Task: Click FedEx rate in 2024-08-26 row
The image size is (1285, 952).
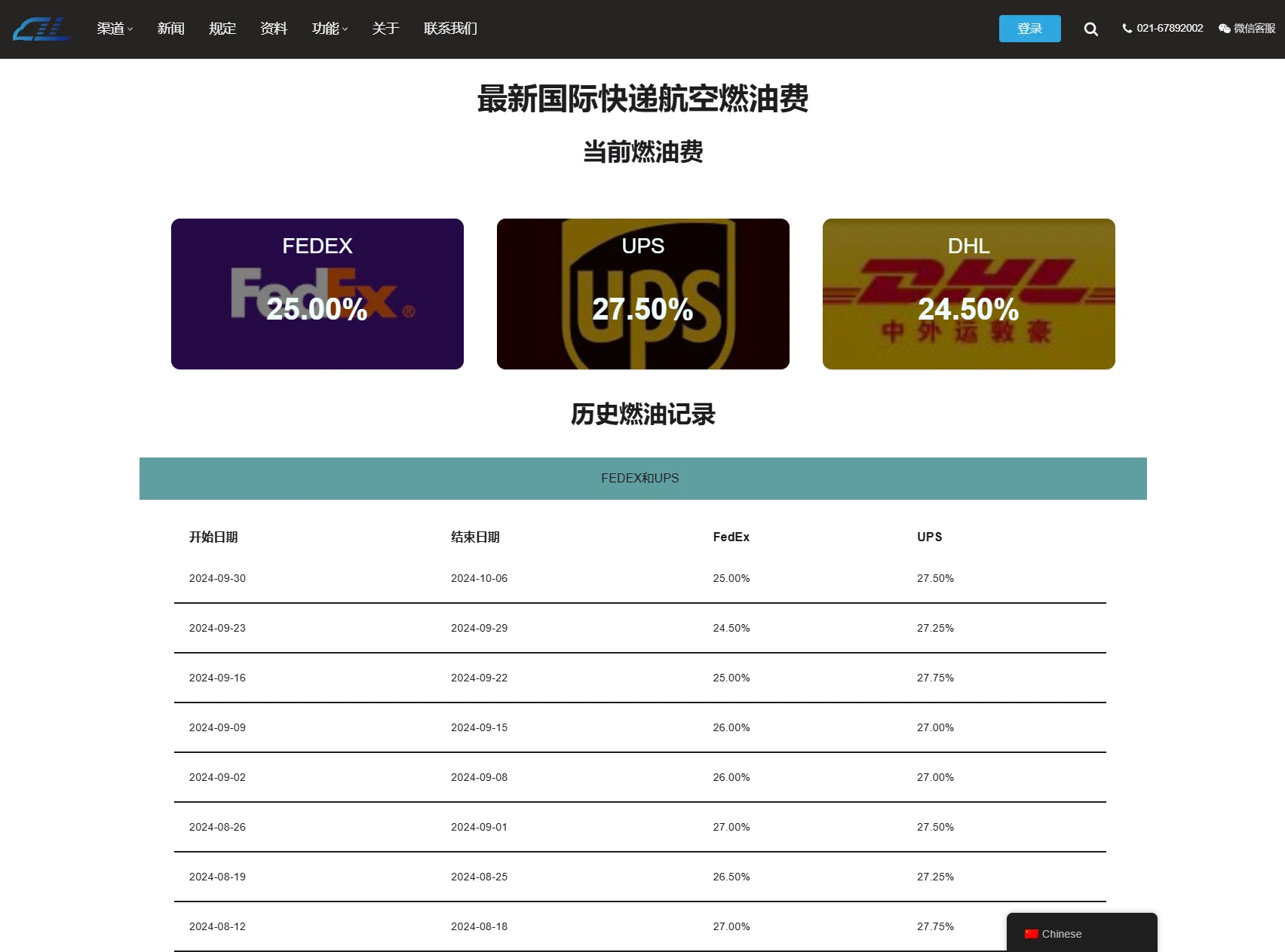Action: pyautogui.click(x=731, y=827)
